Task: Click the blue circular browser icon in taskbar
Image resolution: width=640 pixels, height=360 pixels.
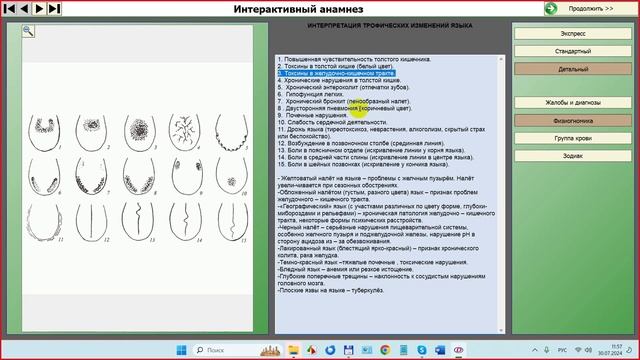Action: [x=330, y=350]
